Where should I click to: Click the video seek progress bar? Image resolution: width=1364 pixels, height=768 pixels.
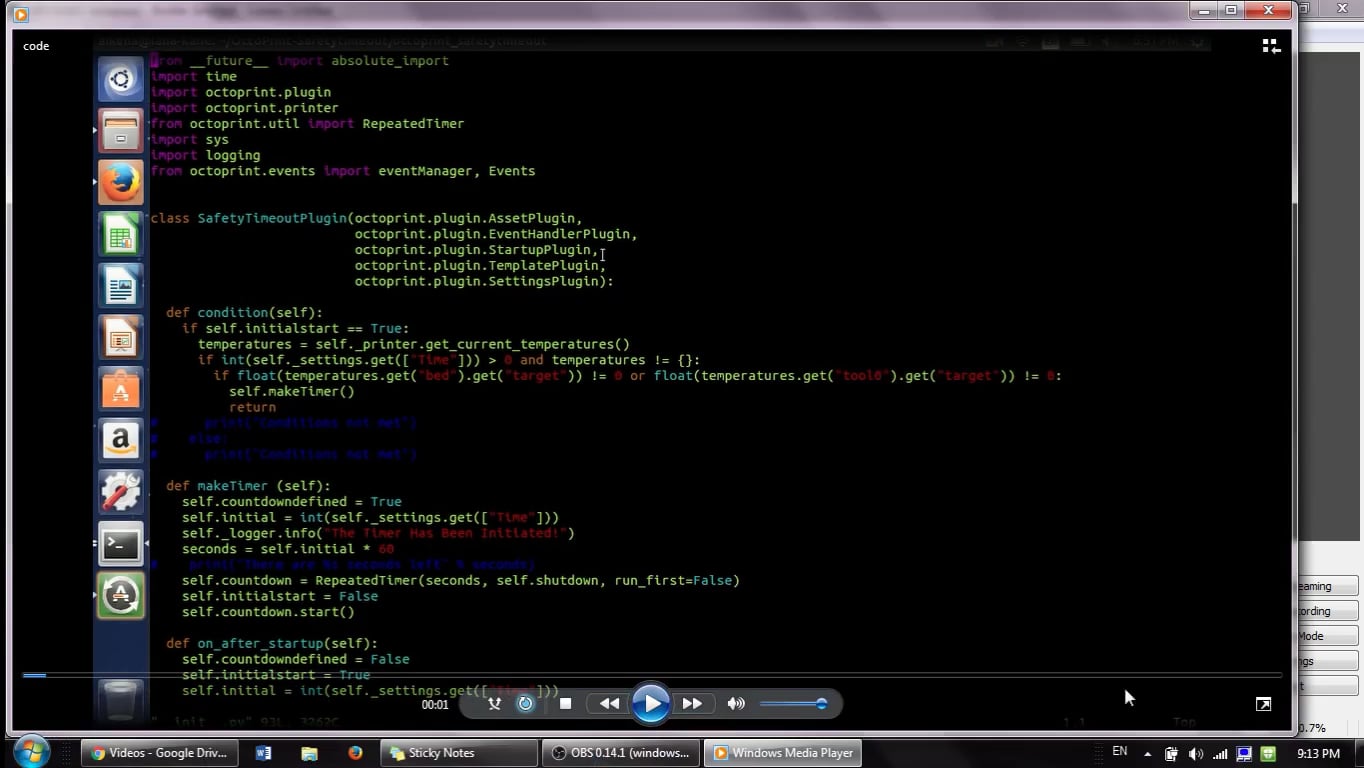pos(650,675)
